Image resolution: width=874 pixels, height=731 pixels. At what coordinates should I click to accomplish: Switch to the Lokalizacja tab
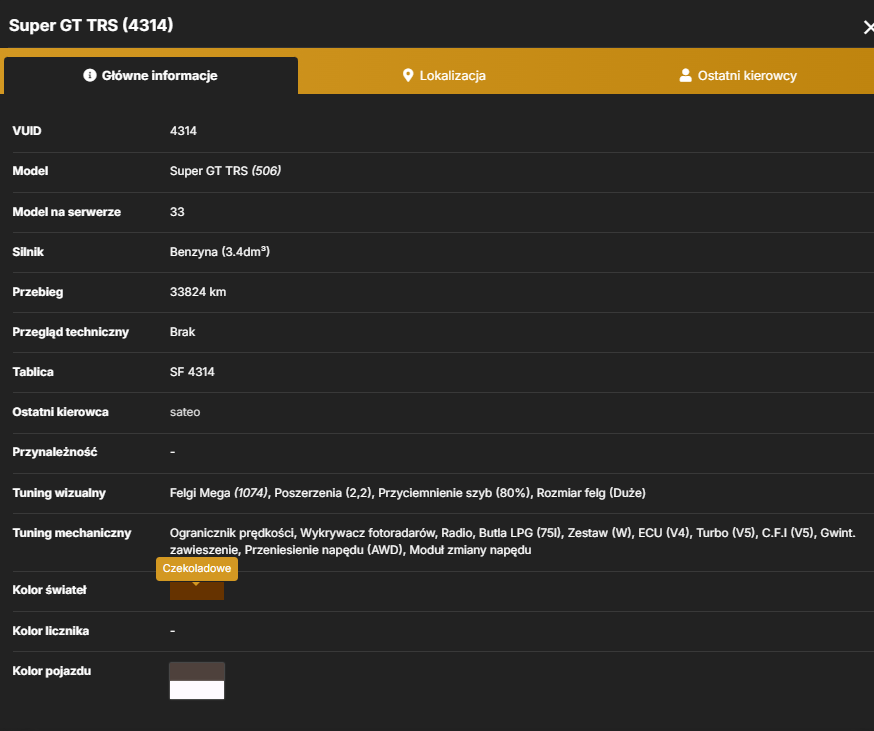[x=444, y=75]
